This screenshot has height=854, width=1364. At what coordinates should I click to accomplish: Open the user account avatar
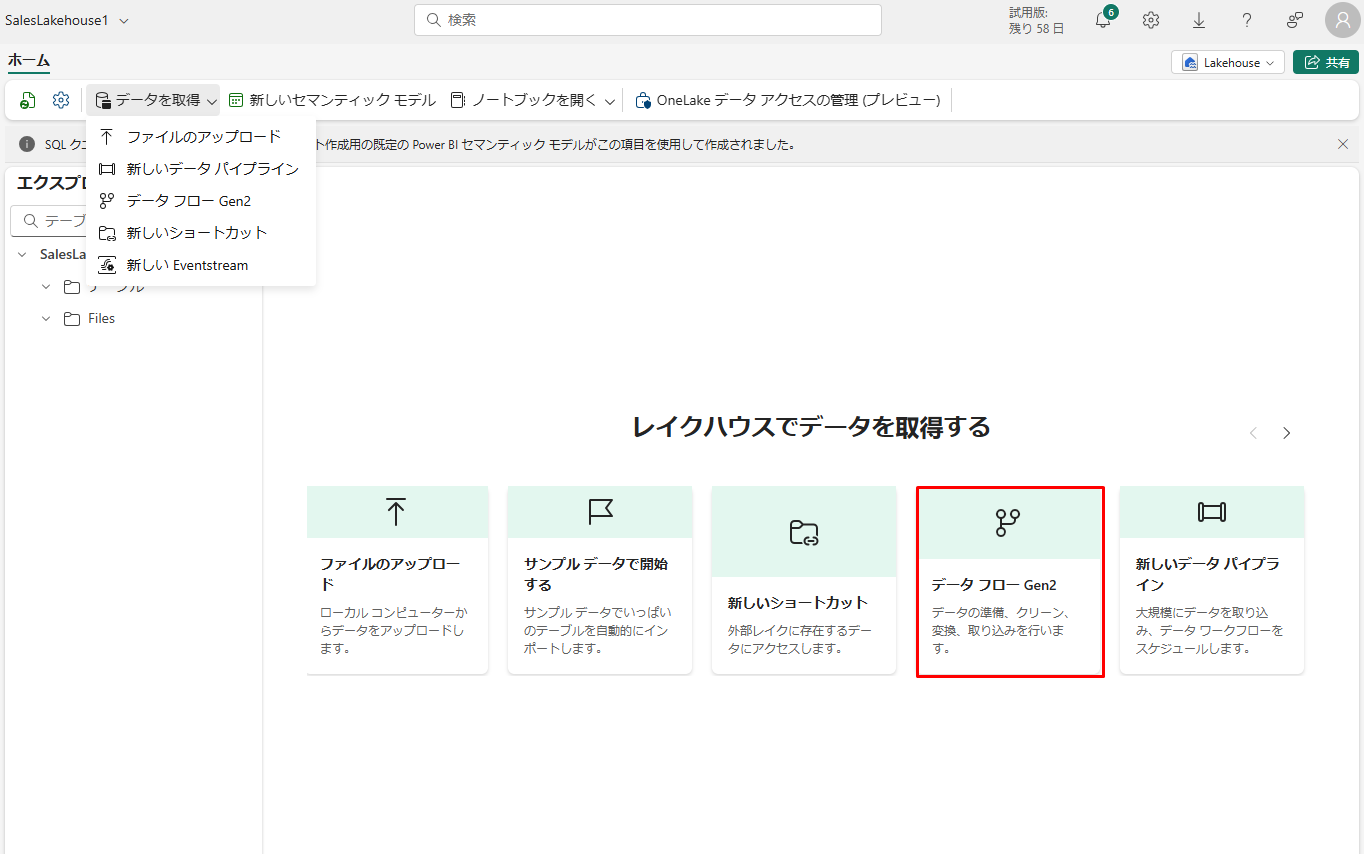click(x=1342, y=20)
